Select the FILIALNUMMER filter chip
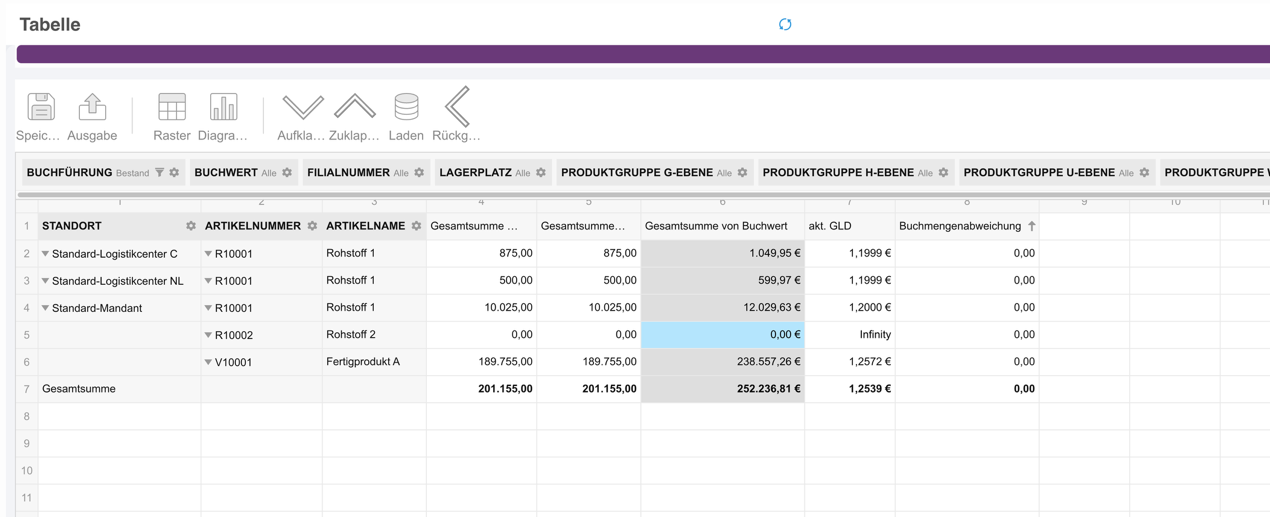 (357, 173)
